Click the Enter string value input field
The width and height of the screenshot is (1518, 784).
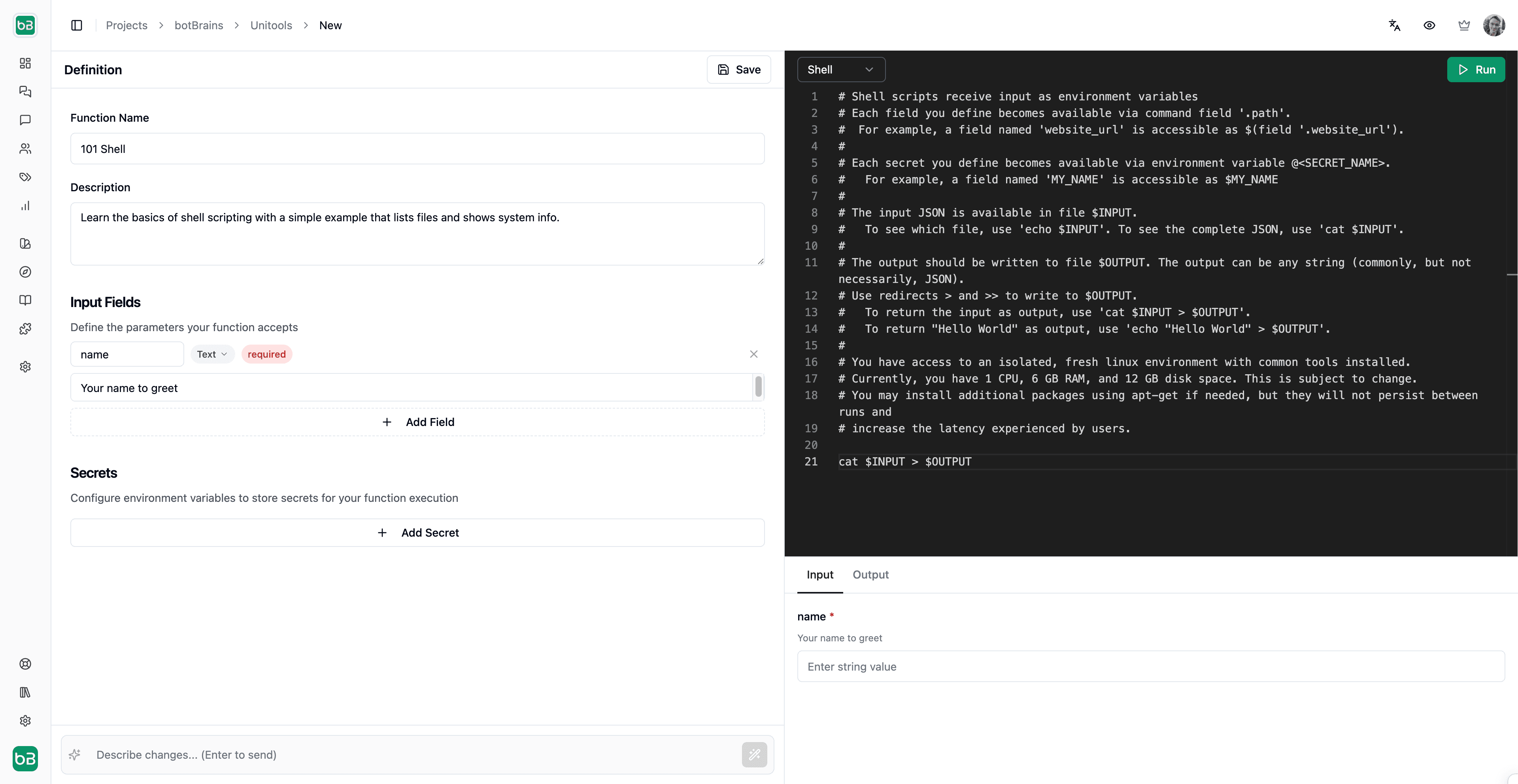(x=1149, y=666)
